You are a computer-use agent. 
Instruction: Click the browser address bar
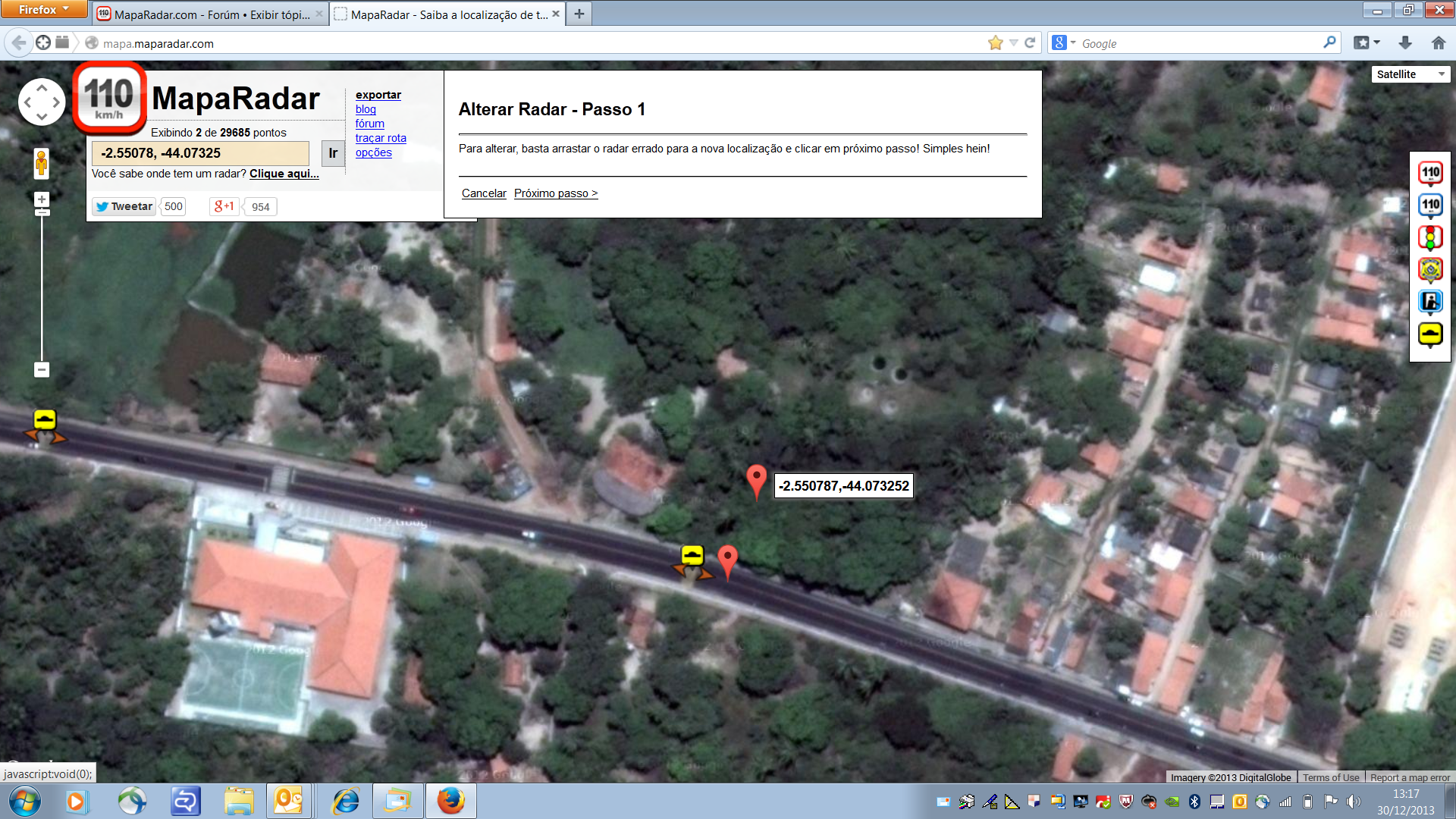pyautogui.click(x=531, y=43)
